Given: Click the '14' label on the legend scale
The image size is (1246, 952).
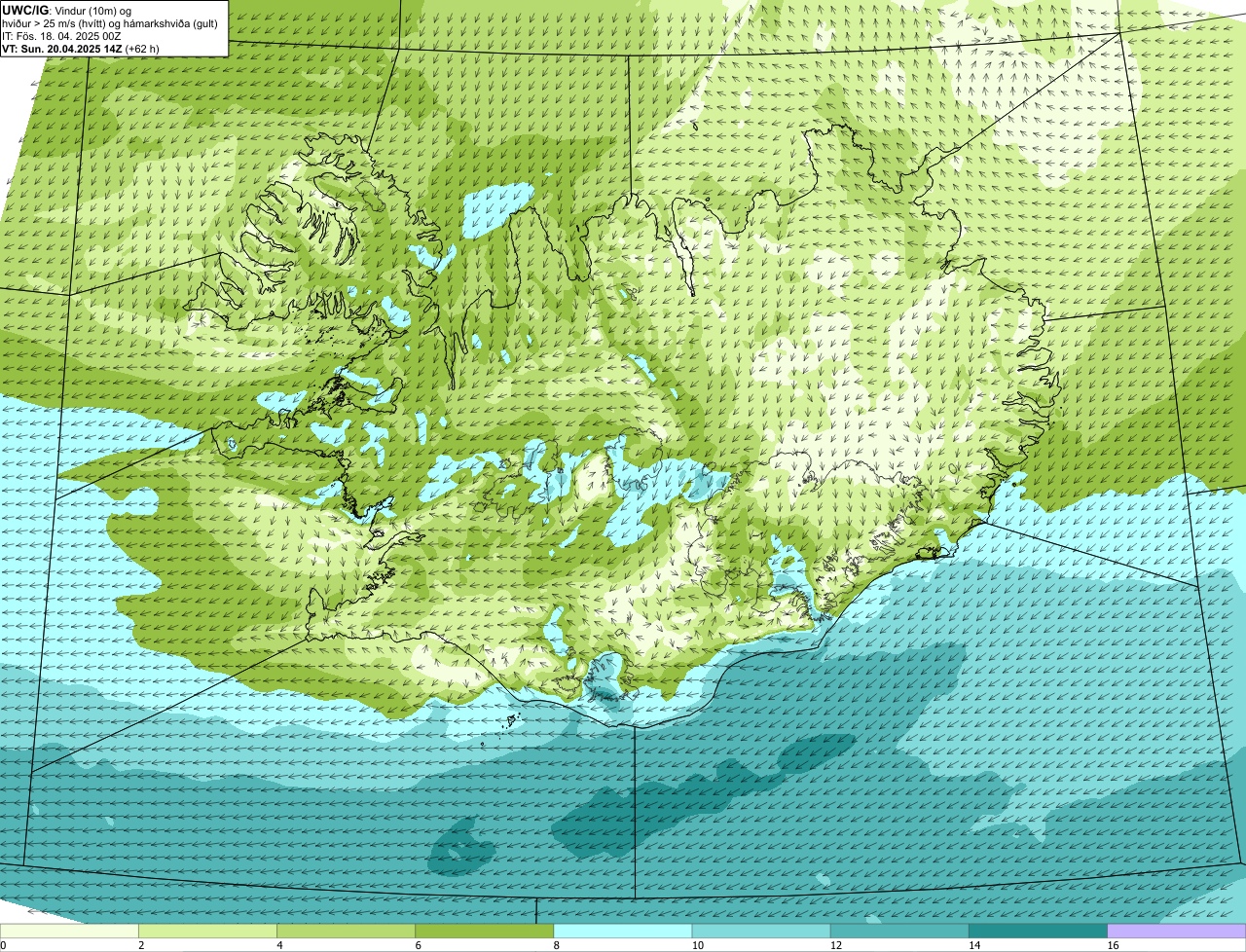Looking at the screenshot, I should [x=973, y=945].
